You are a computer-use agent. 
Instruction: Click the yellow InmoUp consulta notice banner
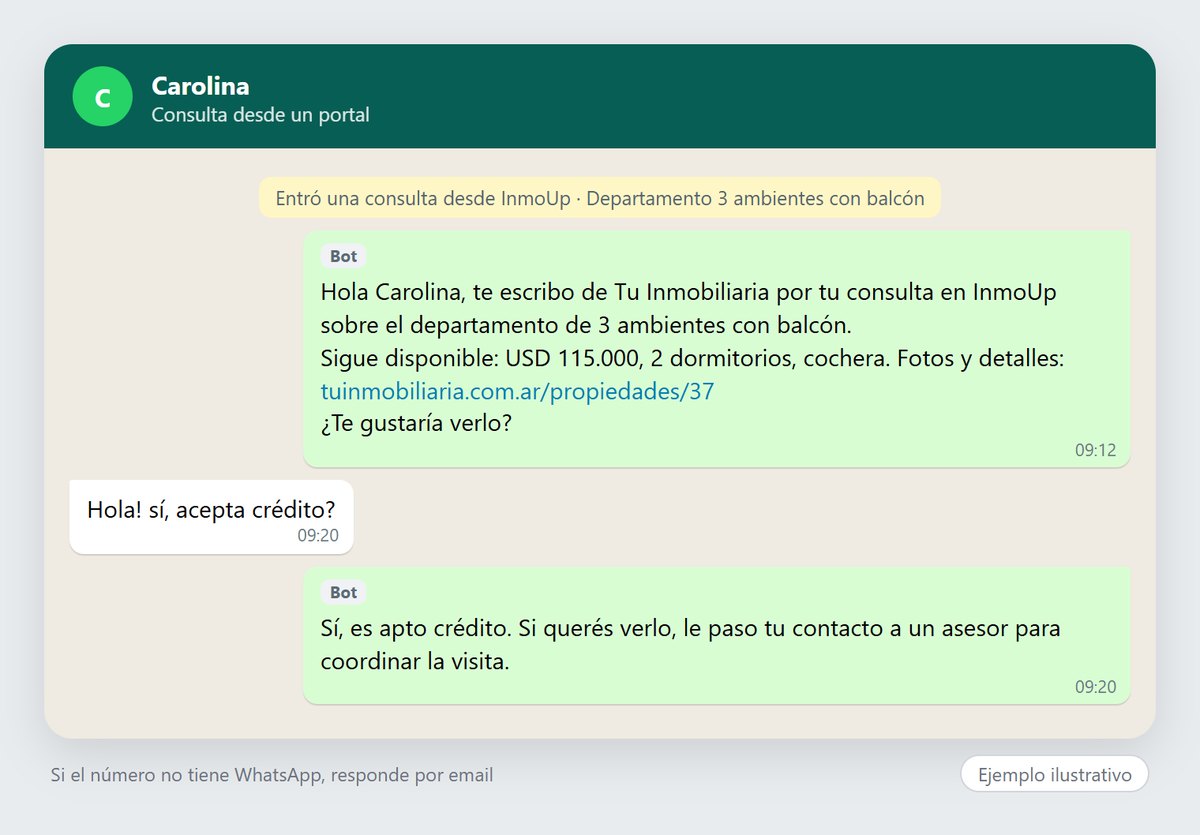click(600, 198)
